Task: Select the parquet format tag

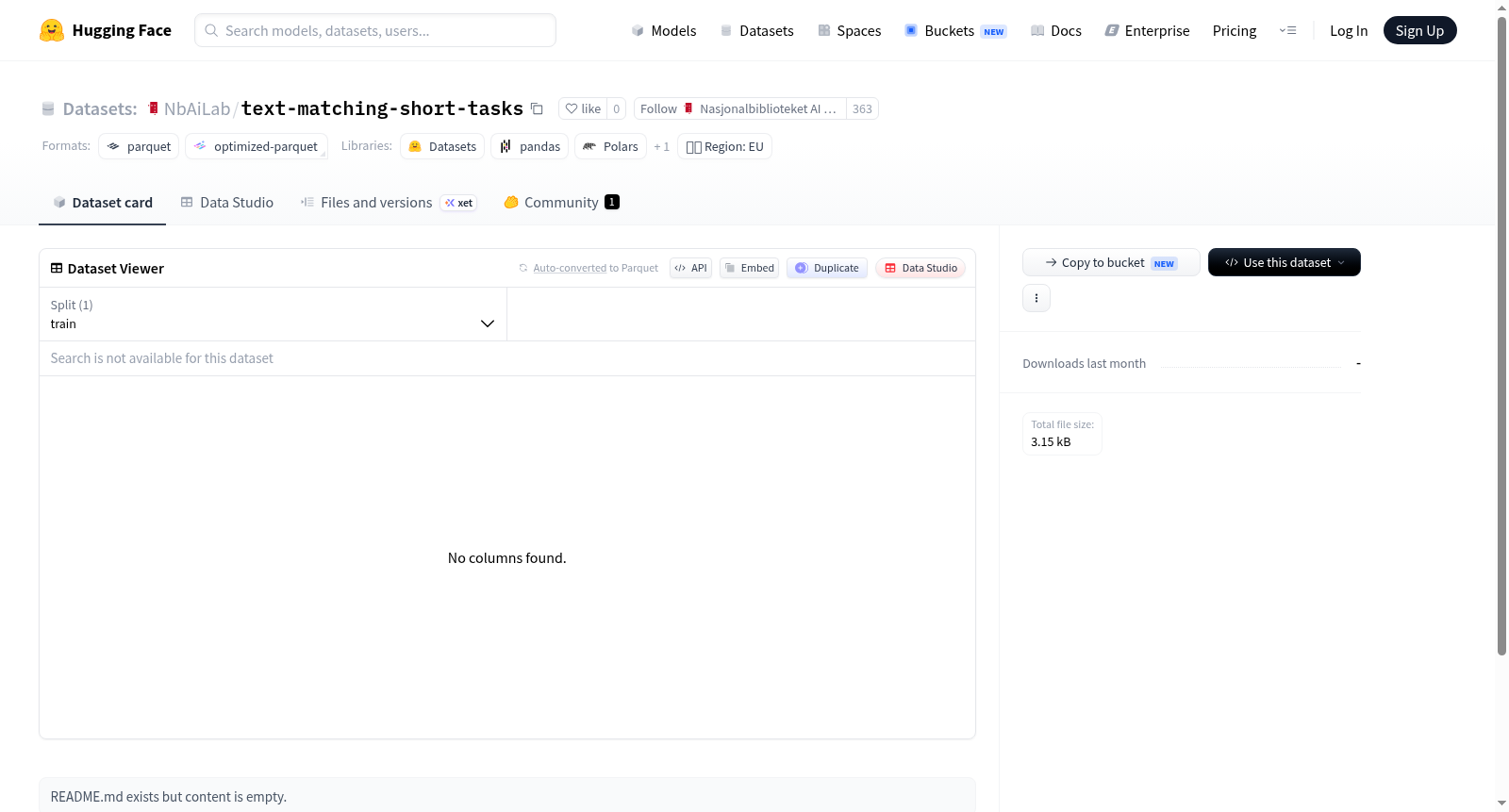Action: [x=139, y=146]
